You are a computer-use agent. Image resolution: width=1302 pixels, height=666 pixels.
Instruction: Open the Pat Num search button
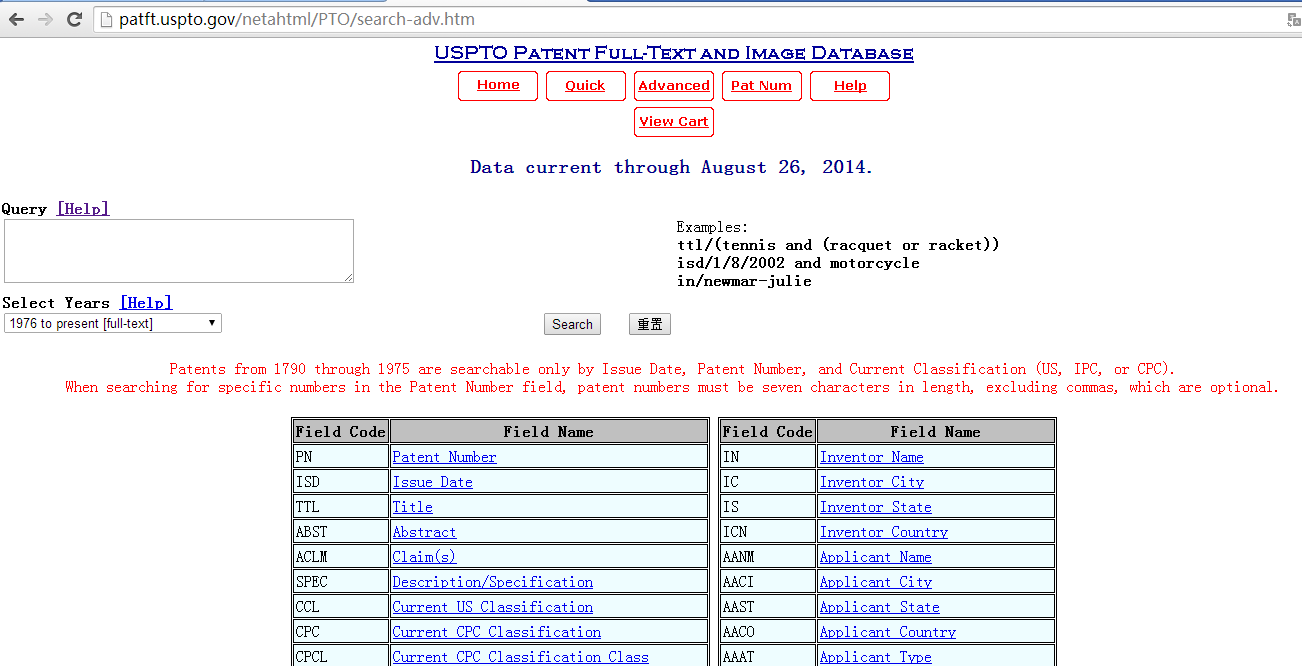761,86
